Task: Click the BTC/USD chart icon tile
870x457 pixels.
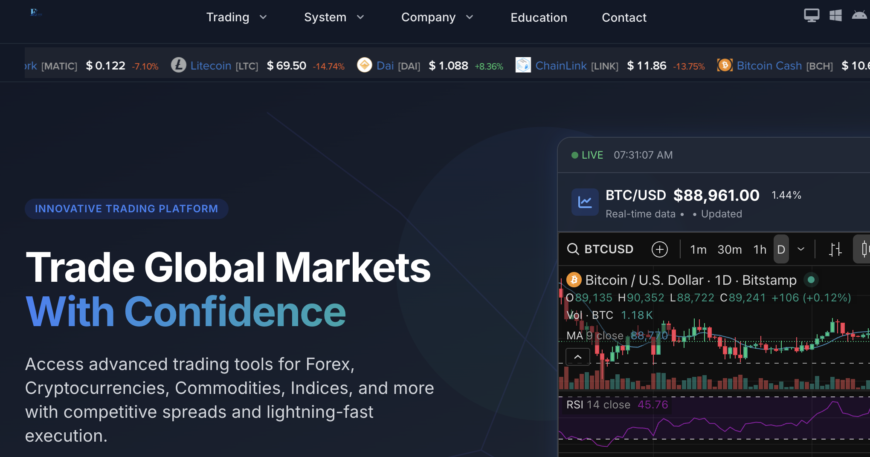Action: coord(585,202)
